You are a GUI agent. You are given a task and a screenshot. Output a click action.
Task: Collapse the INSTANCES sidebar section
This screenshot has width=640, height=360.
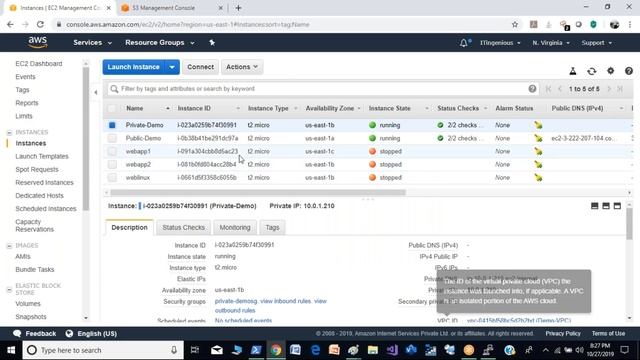[x=9, y=132]
